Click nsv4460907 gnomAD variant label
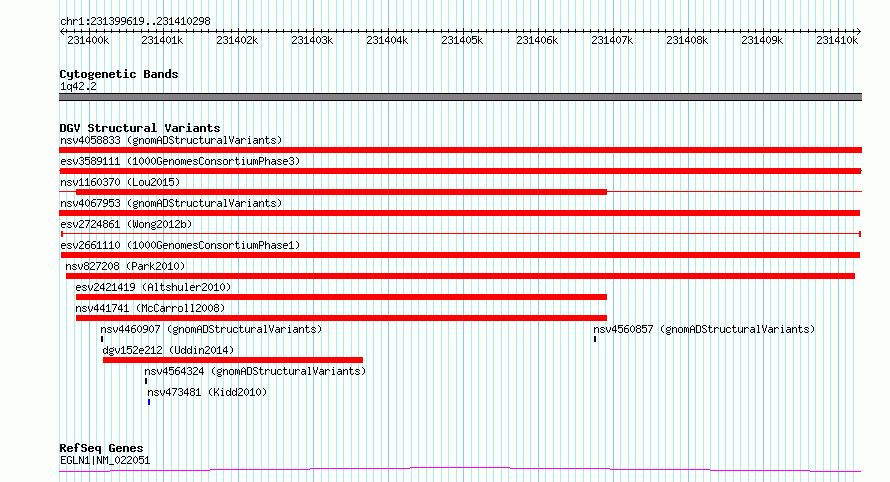Viewport: 890px width, 482px height. click(211, 329)
